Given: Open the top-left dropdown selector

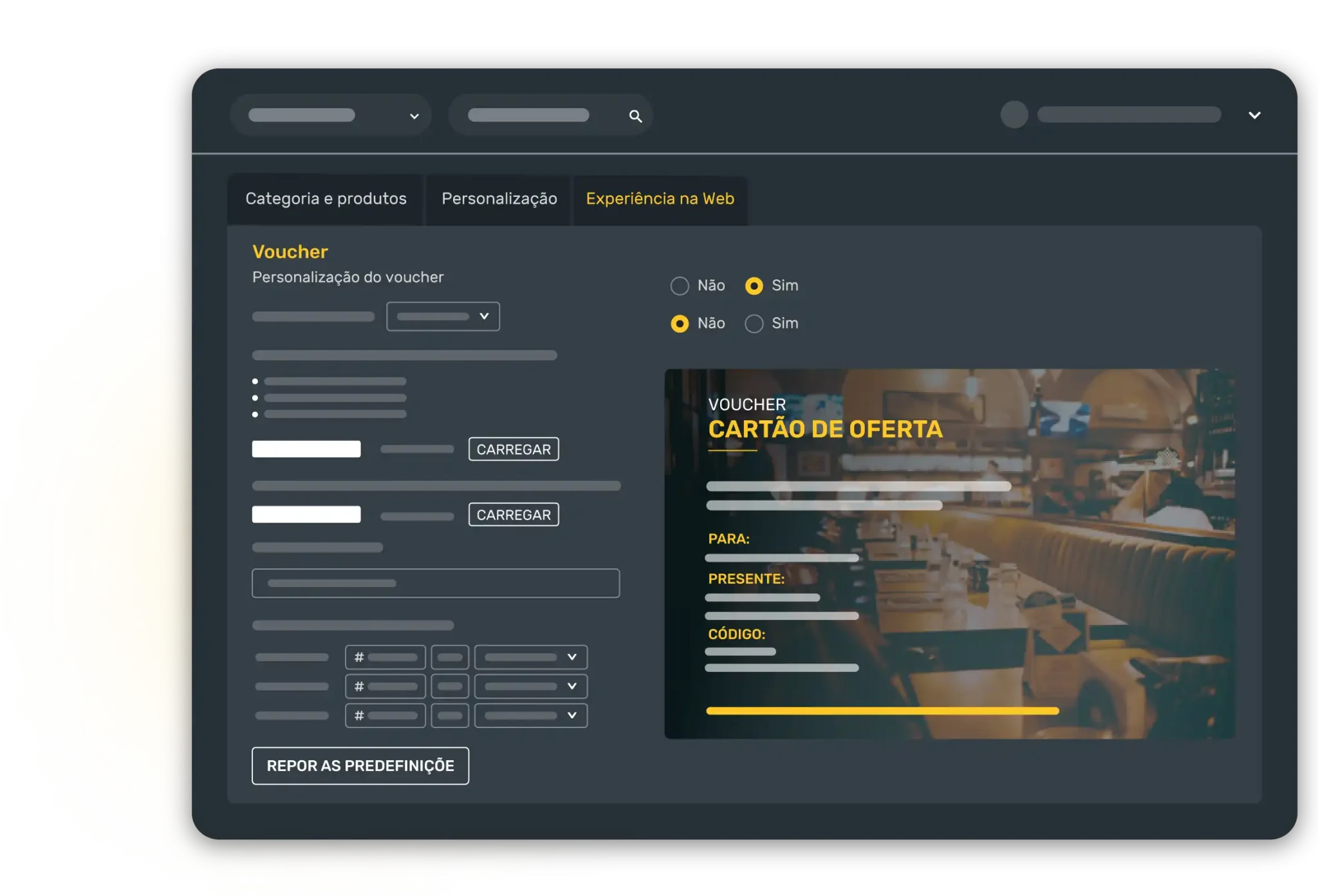Looking at the screenshot, I should pyautogui.click(x=331, y=115).
